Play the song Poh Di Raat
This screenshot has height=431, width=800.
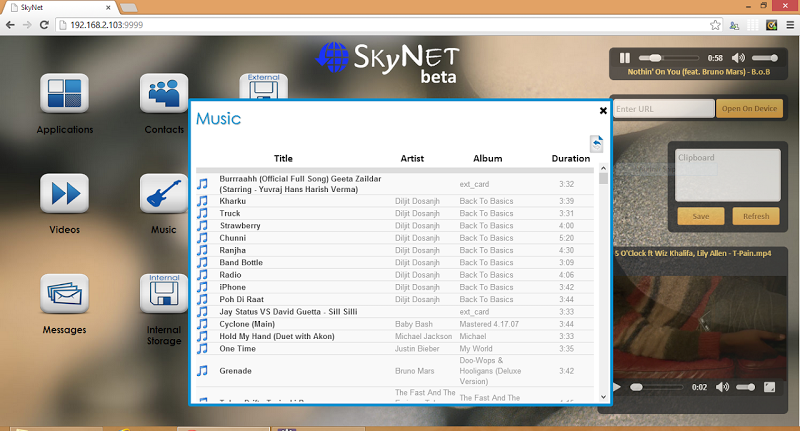[241, 299]
